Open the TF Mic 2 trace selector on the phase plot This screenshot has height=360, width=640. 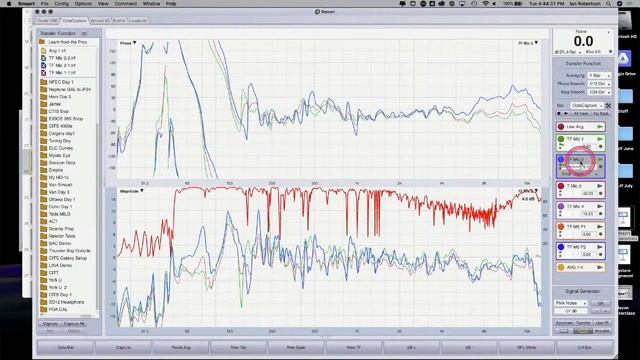pyautogui.click(x=528, y=43)
